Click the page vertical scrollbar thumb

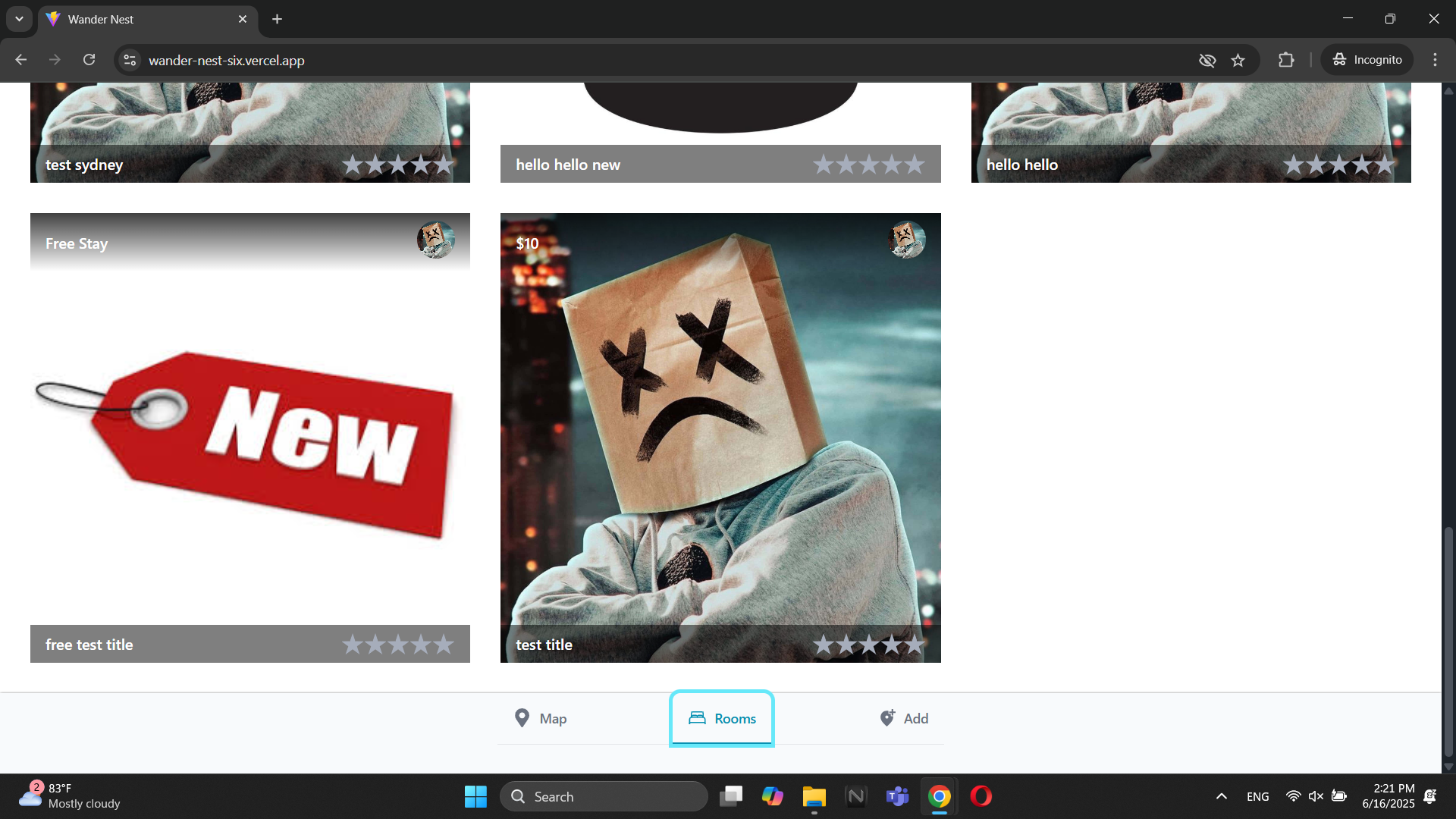[x=1448, y=642]
